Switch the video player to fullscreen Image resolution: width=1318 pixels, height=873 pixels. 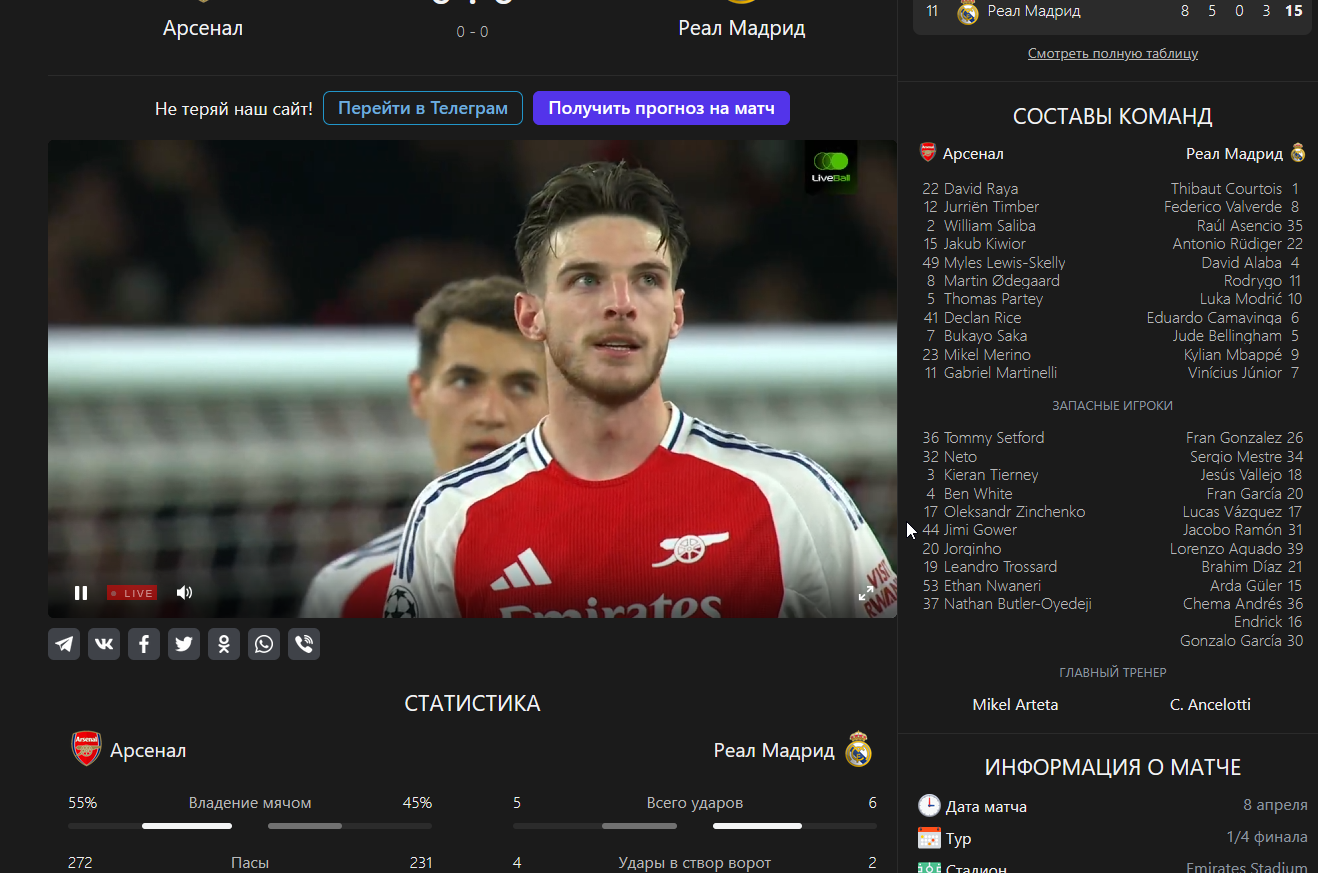[x=866, y=593]
